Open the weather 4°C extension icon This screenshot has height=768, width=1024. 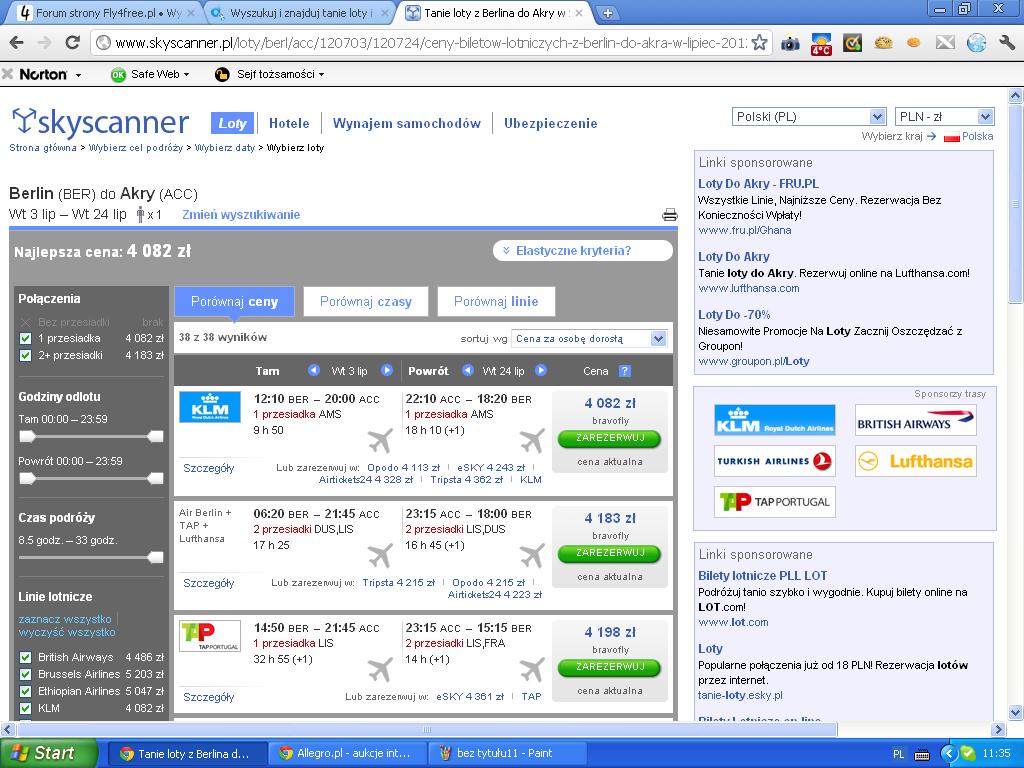point(821,44)
